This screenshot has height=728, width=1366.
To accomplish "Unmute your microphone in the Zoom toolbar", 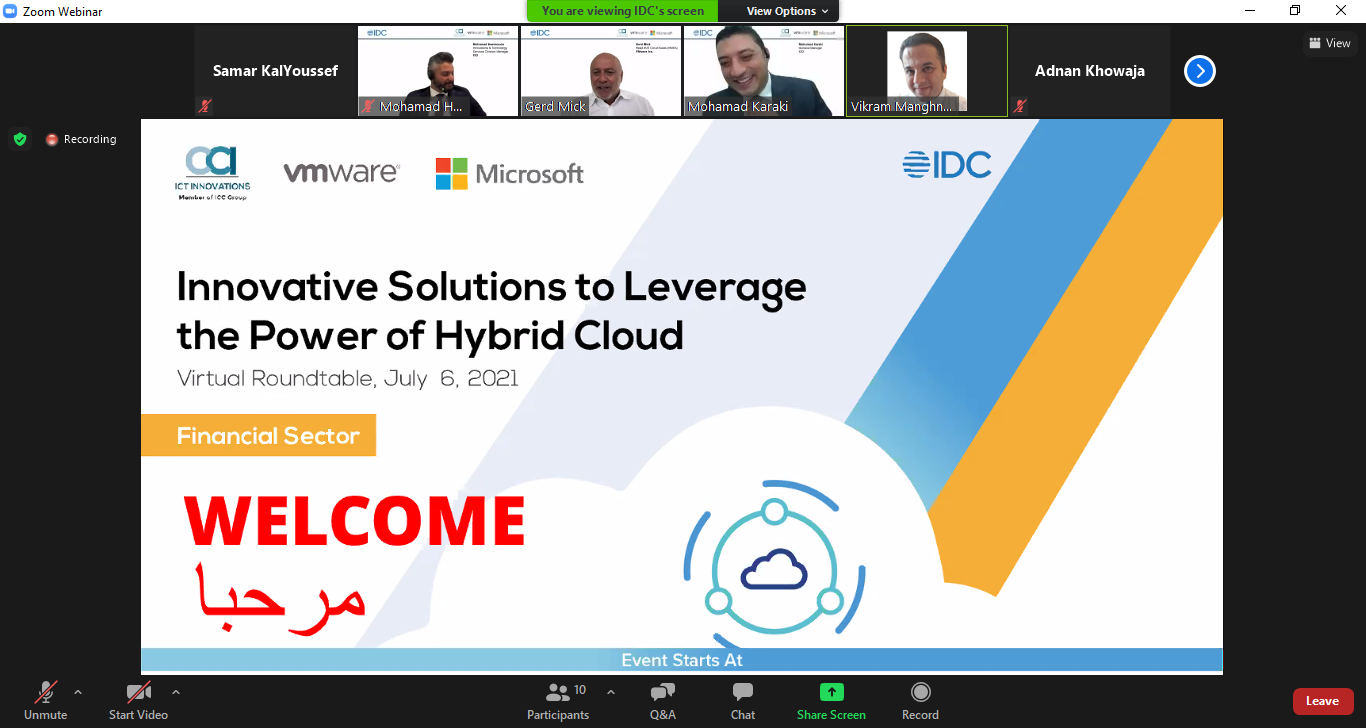I will coord(45,700).
